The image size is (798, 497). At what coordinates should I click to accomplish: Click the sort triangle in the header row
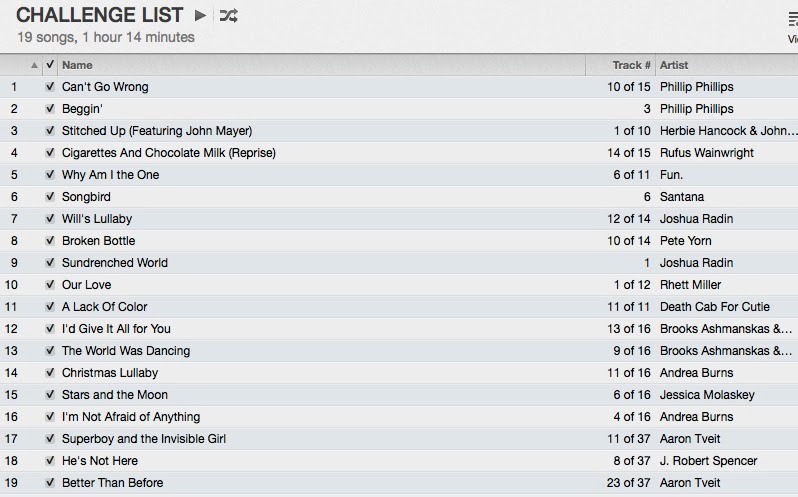tap(36, 65)
